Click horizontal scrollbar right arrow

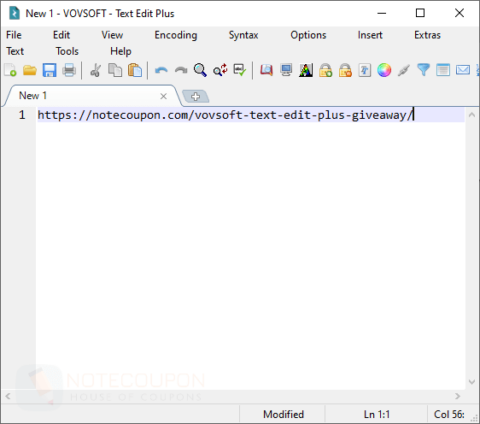[x=458, y=396]
